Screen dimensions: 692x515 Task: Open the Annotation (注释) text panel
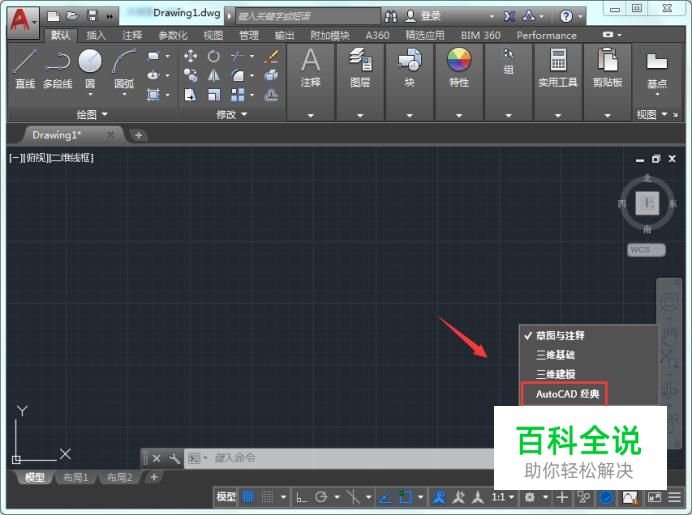(x=310, y=67)
